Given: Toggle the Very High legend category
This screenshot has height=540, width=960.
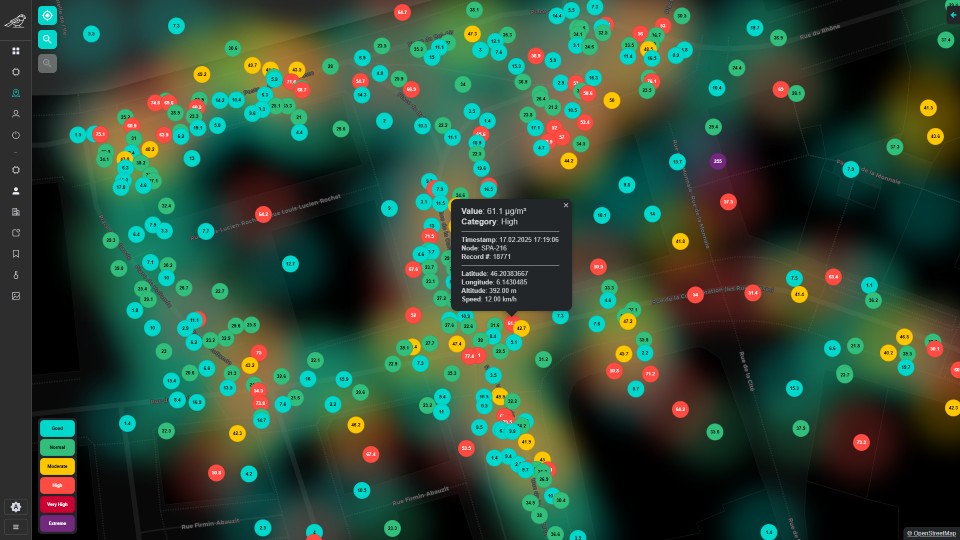Looking at the screenshot, I should click(57, 504).
